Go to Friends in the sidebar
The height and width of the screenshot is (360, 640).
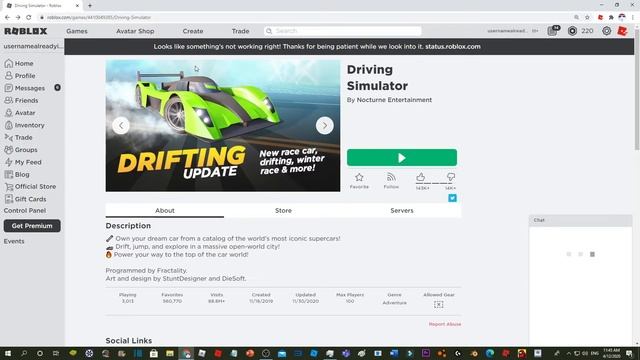tap(21, 100)
